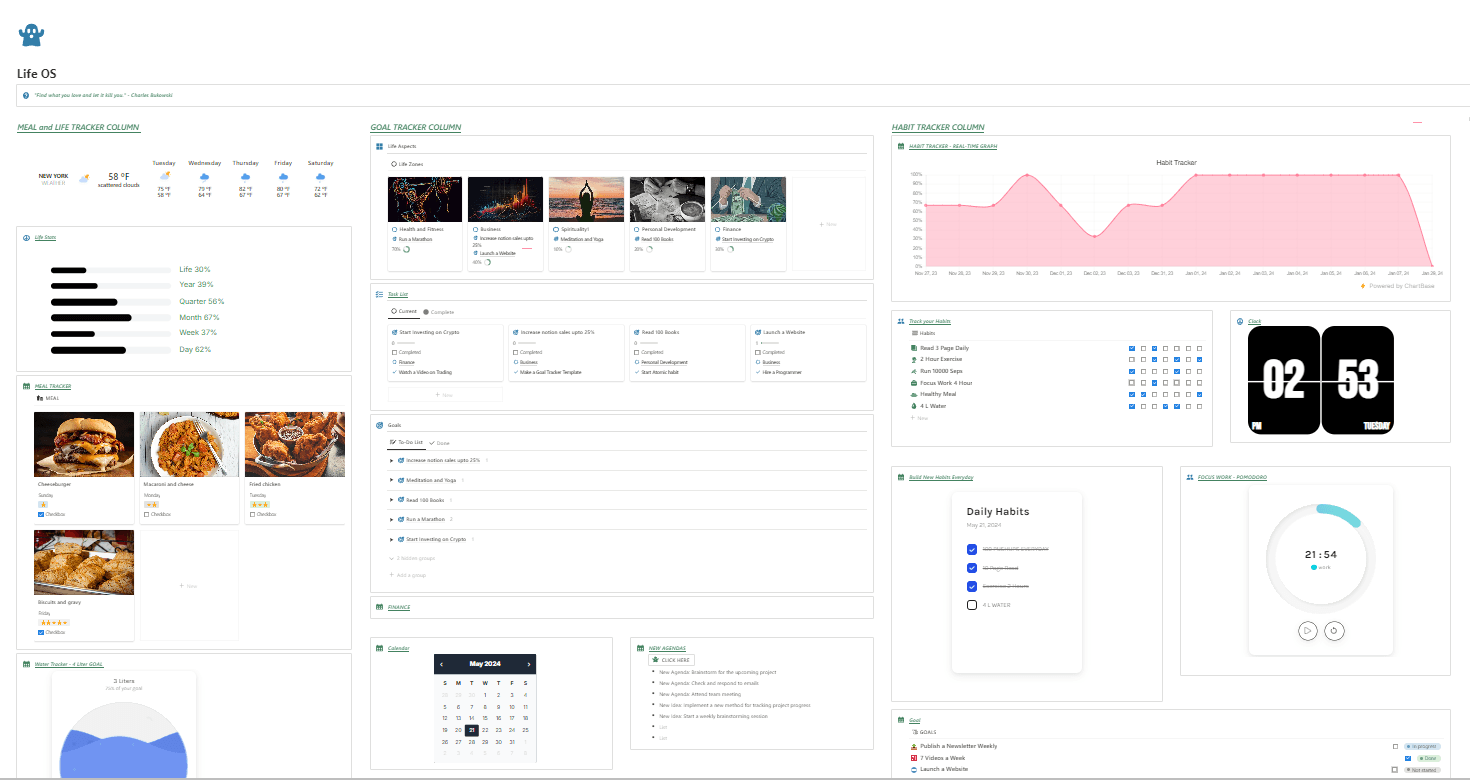Add new card in Task List
Viewport: 1470px width, 780px height.
point(445,395)
